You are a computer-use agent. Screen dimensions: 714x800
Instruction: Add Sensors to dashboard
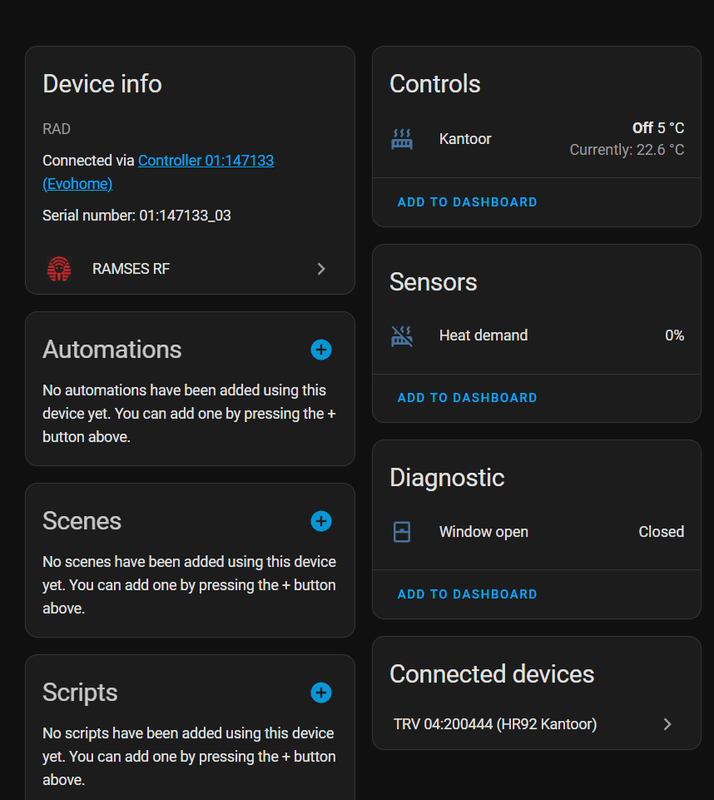[x=467, y=398]
